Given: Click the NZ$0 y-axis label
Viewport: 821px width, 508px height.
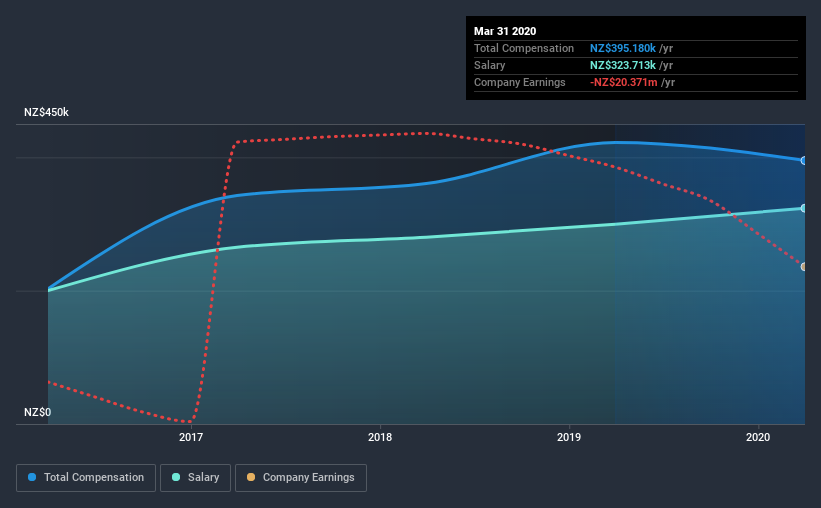Looking at the screenshot, I should (x=37, y=412).
